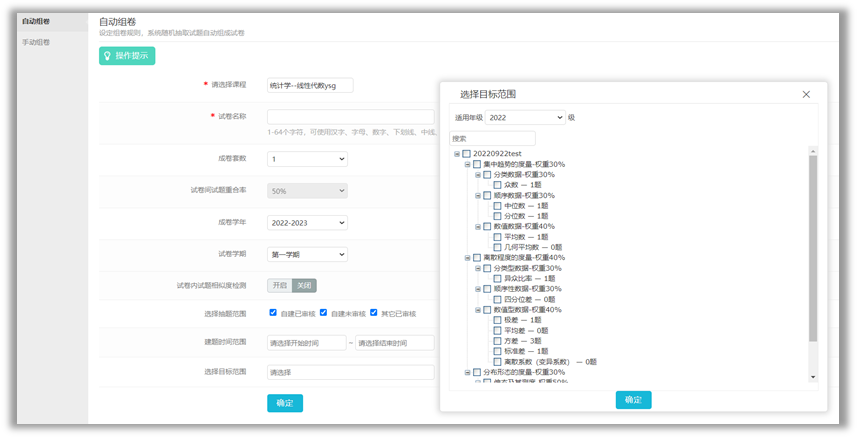Close the 选择目标范围 dialog

coord(806,94)
